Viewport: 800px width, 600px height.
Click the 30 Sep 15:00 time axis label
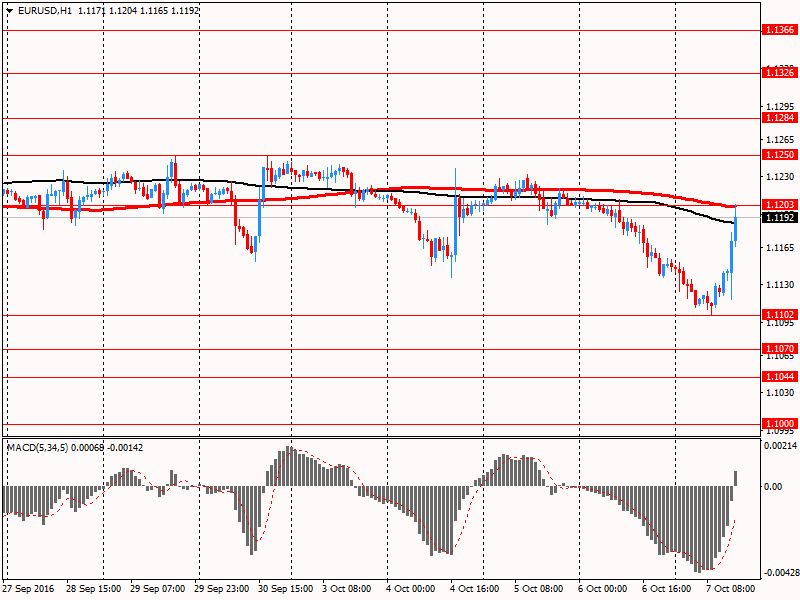[x=286, y=589]
